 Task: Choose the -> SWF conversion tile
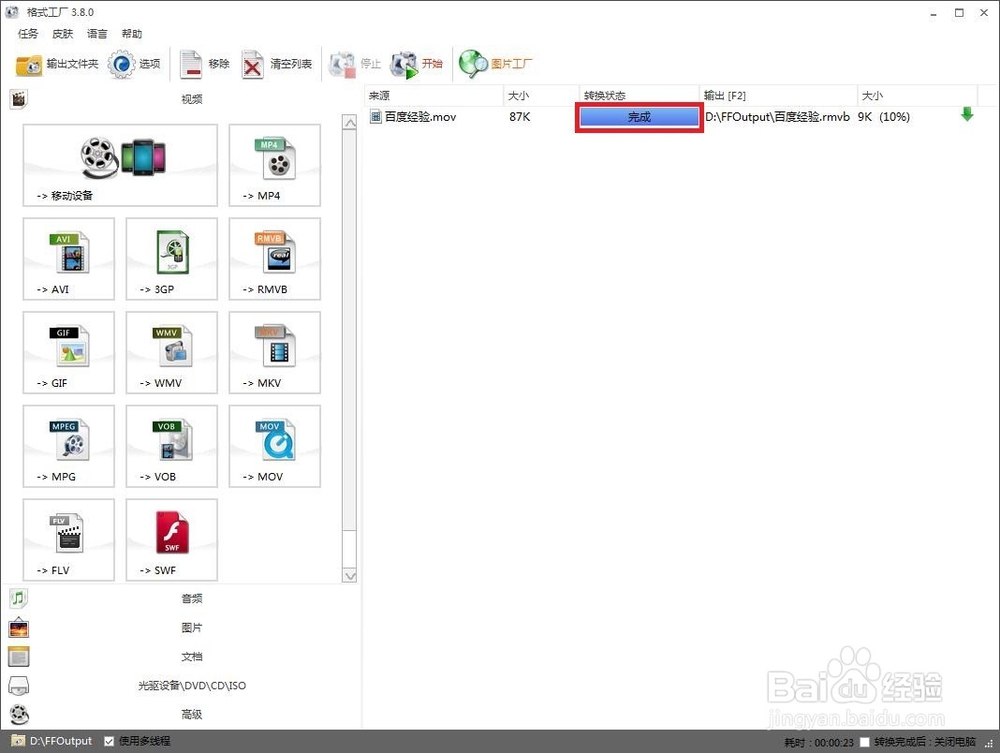(172, 540)
